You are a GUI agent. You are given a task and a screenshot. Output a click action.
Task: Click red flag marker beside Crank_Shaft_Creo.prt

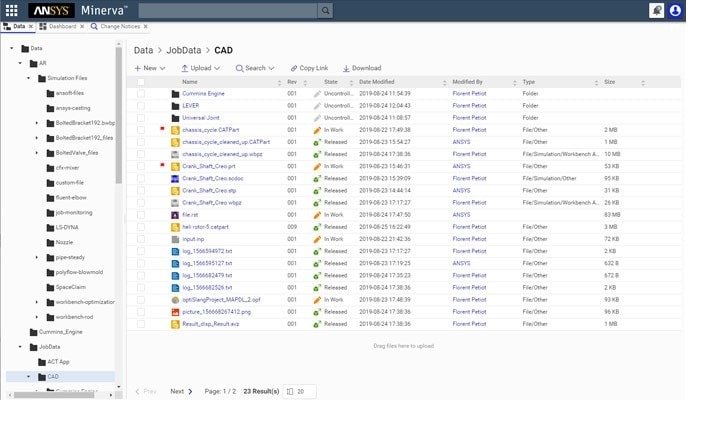click(162, 165)
